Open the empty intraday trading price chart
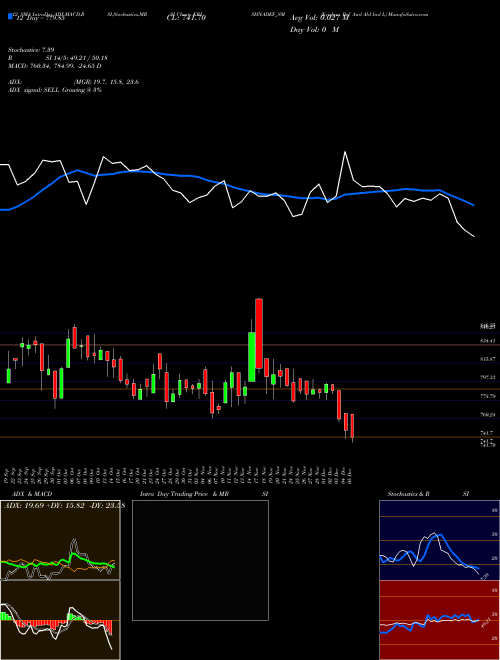Image resolution: width=500 pixels, height=660 pixels. pyautogui.click(x=200, y=560)
